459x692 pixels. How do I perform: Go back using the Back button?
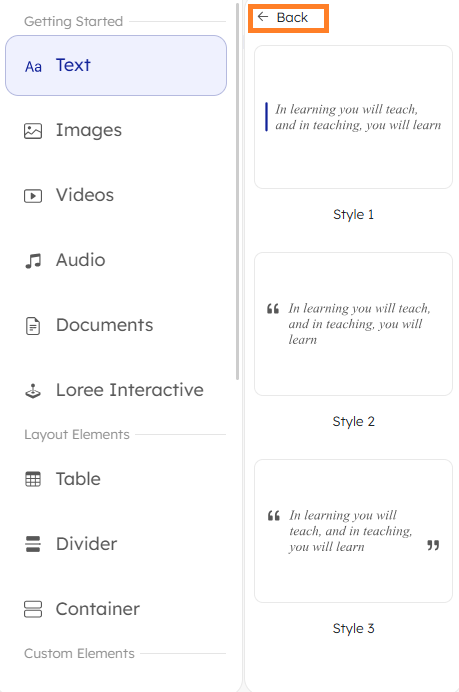coord(288,18)
